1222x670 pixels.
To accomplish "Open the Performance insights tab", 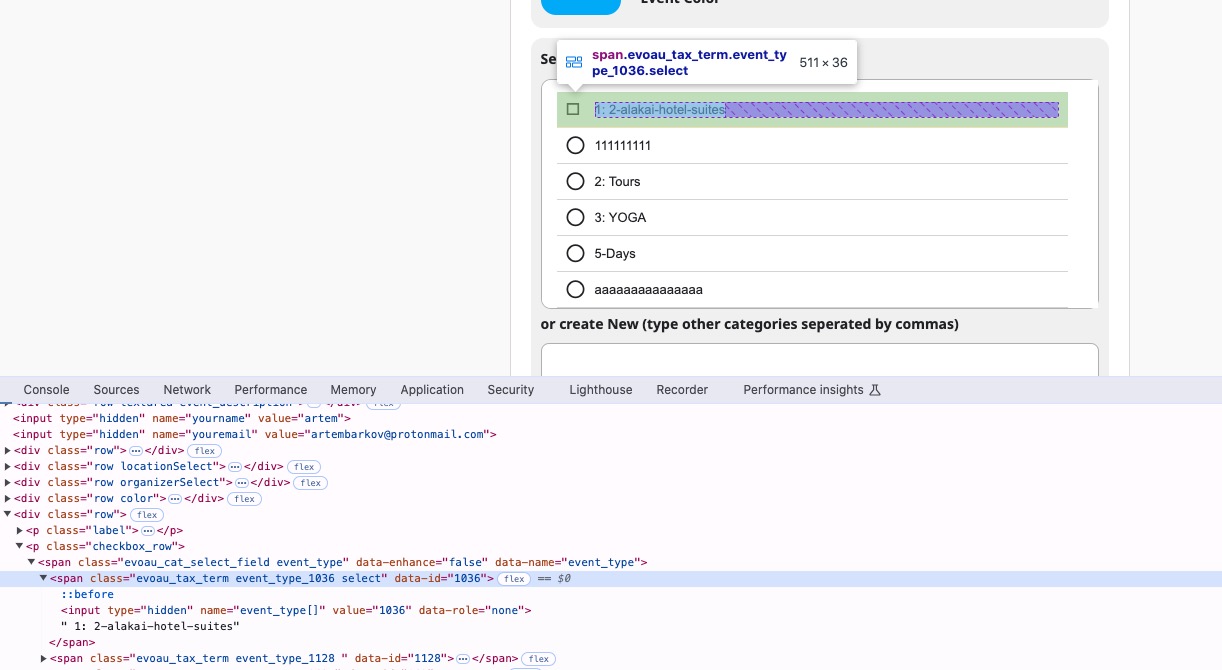I will [812, 390].
